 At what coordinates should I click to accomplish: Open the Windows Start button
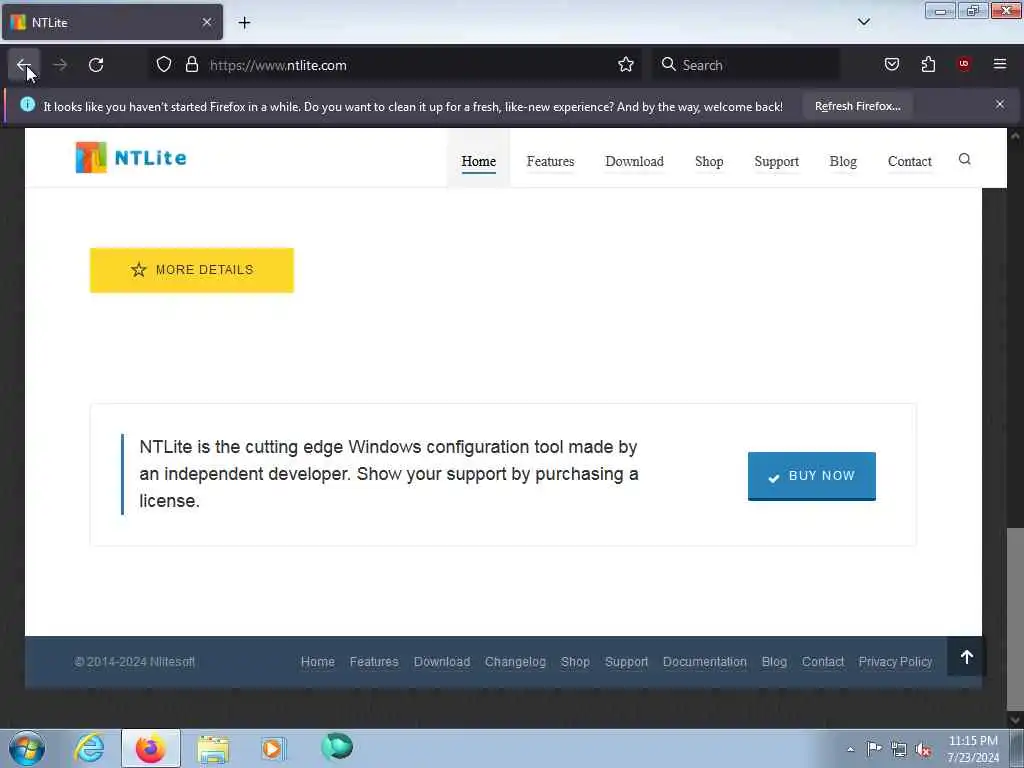pyautogui.click(x=27, y=748)
